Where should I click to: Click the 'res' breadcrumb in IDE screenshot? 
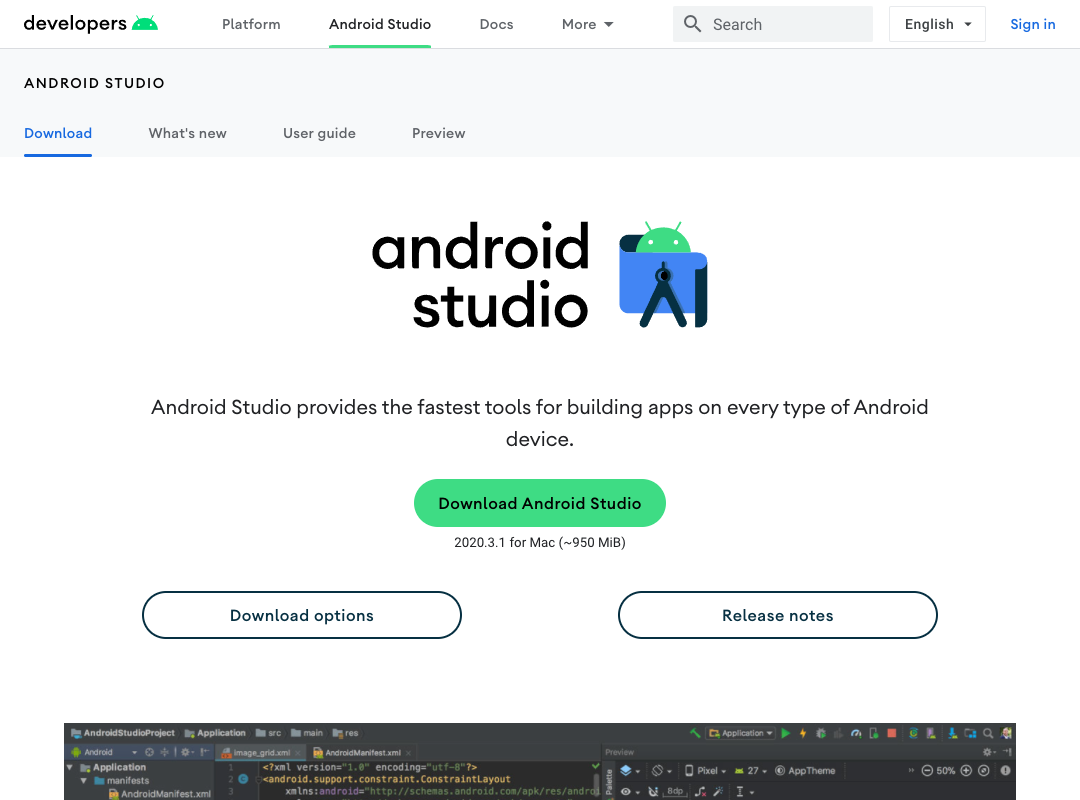346,733
